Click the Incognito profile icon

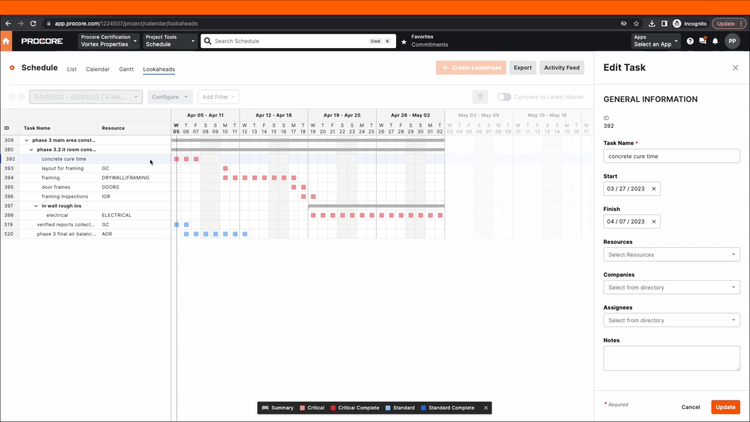coord(677,23)
